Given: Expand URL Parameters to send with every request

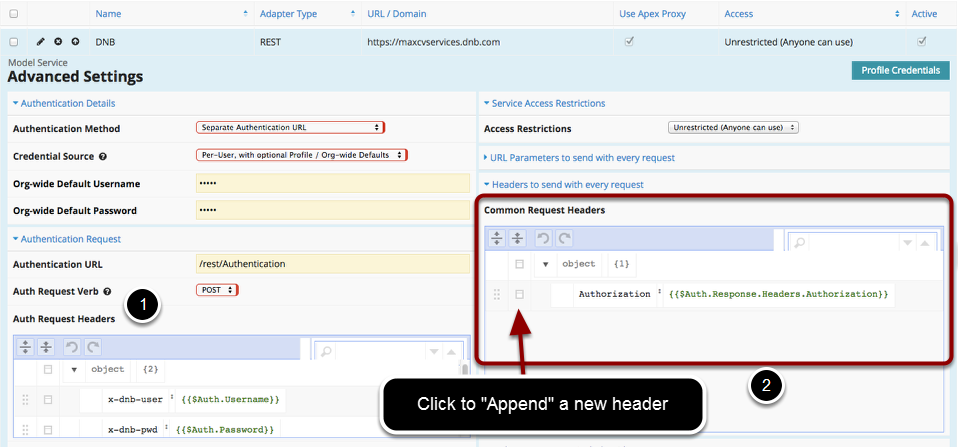Looking at the screenshot, I should (582, 158).
